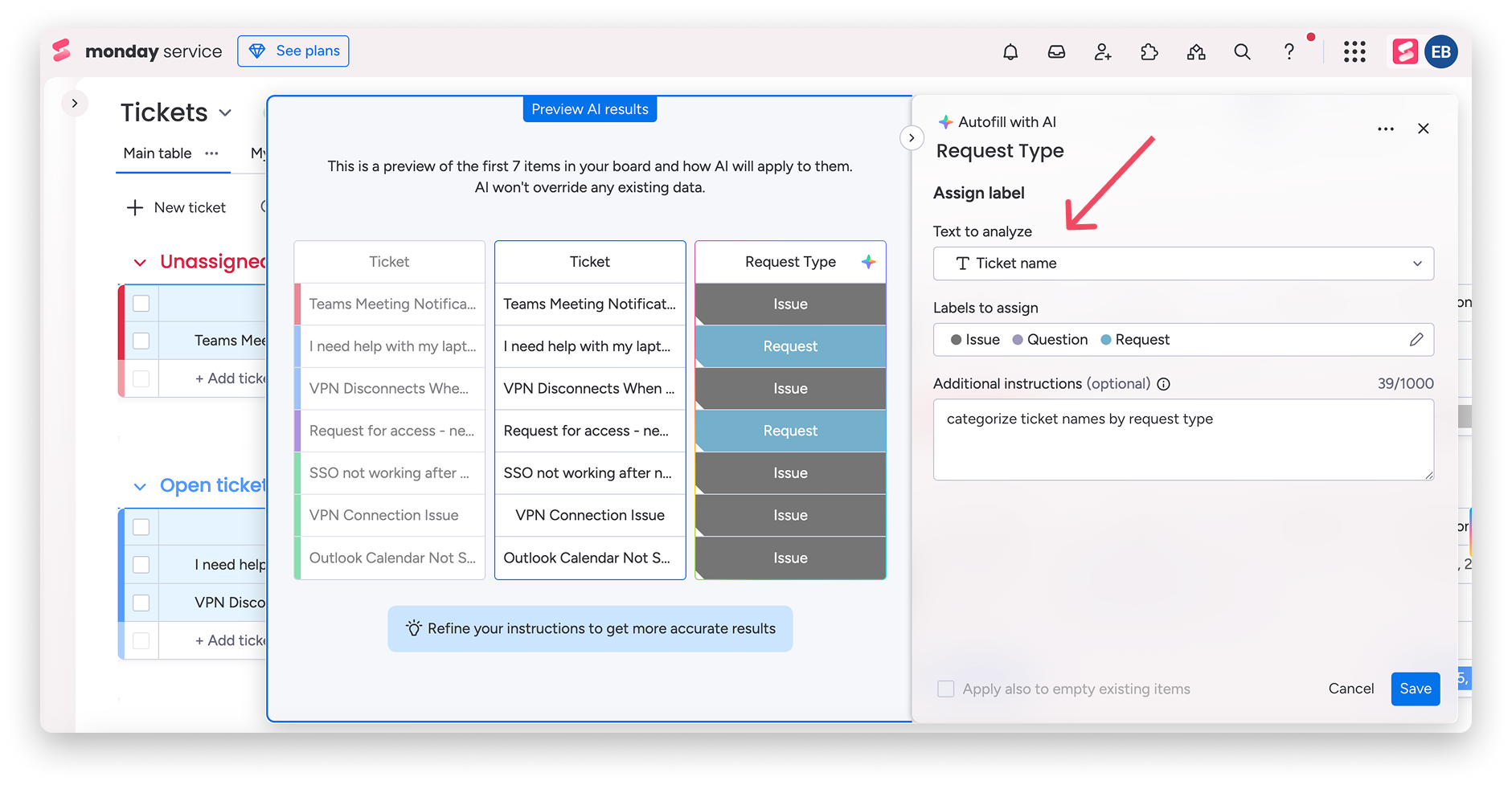The height and width of the screenshot is (785, 1512).
Task: Select the Main table tab
Action: 158,153
